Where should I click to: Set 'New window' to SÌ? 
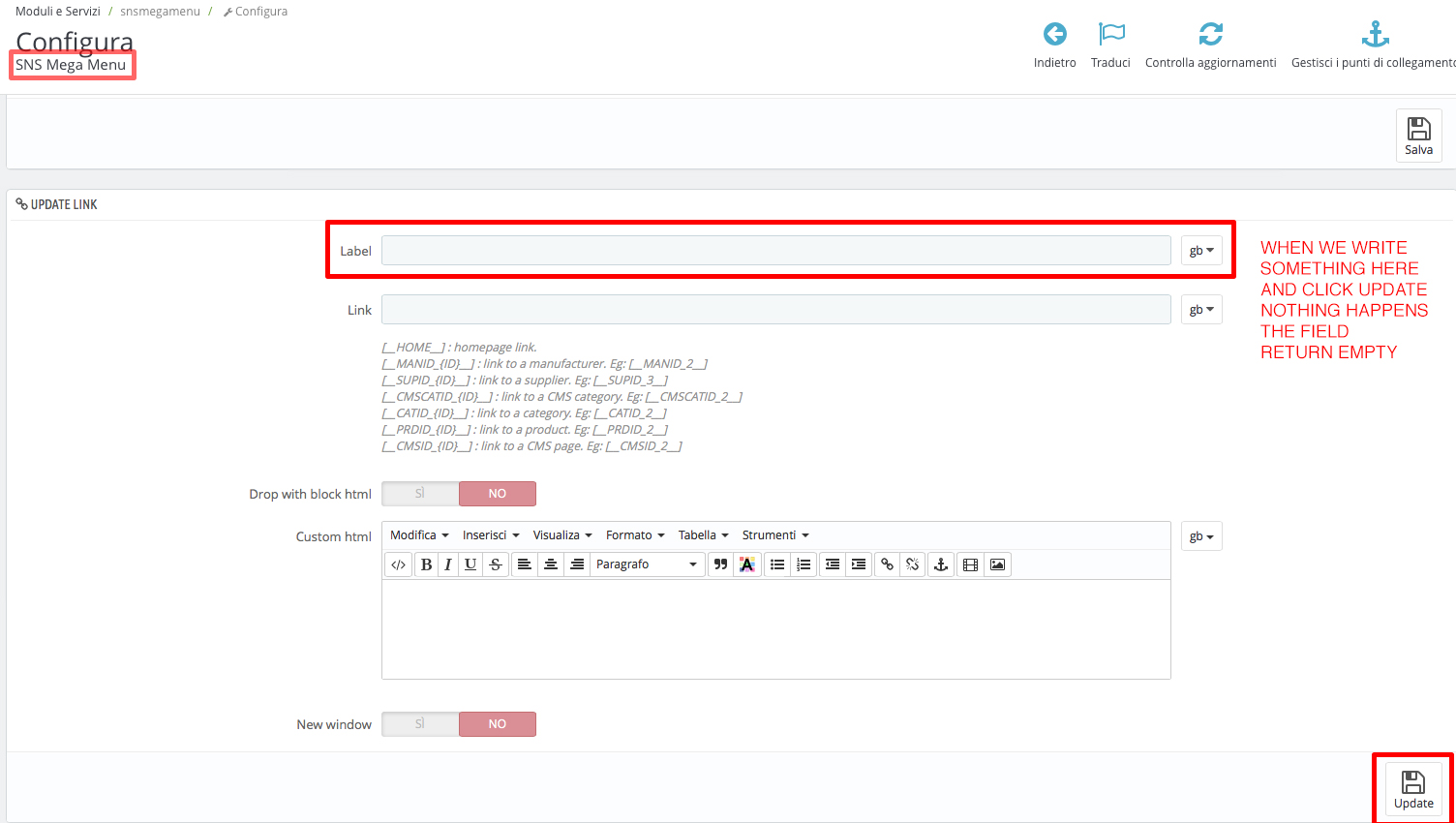[x=420, y=724]
